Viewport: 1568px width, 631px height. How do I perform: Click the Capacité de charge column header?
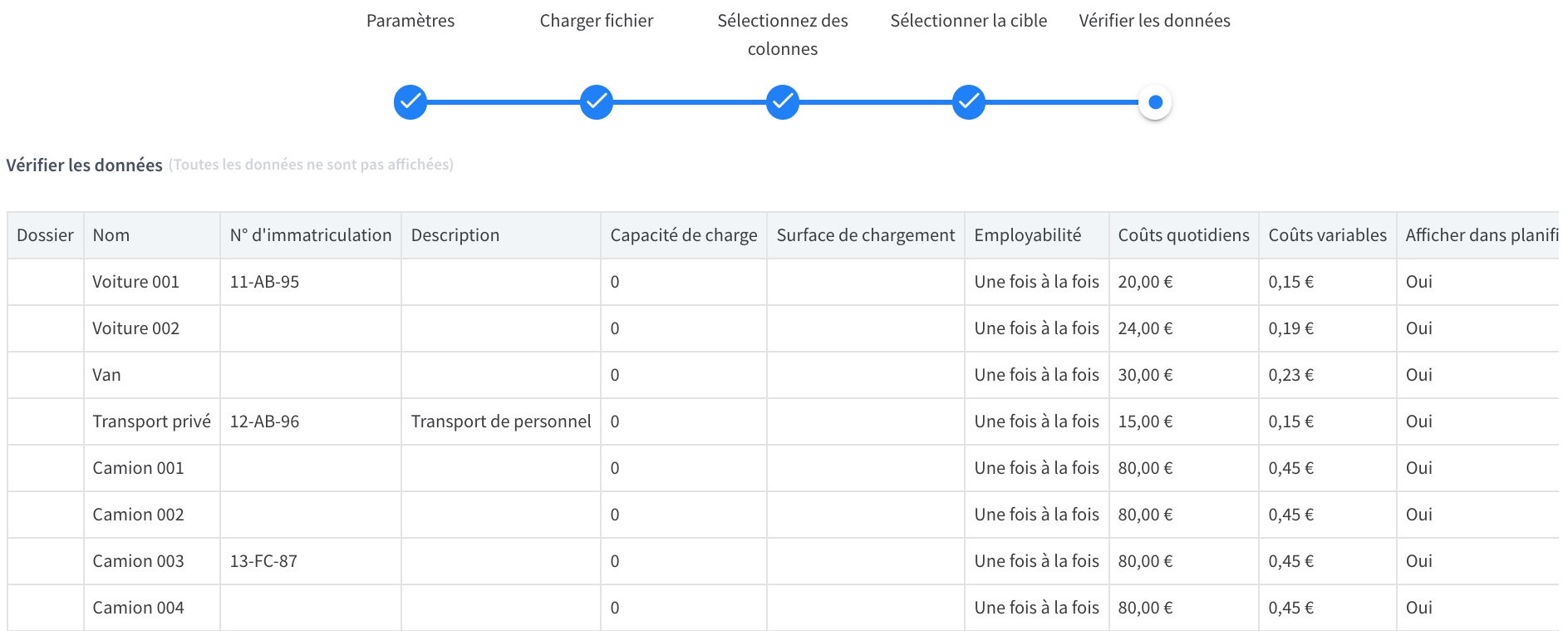point(684,235)
